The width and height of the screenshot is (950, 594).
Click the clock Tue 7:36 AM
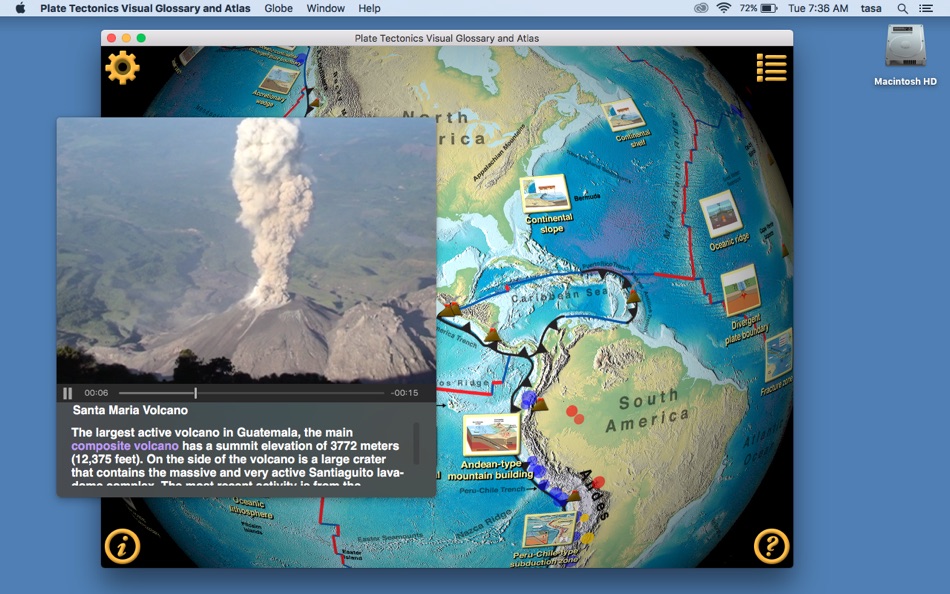click(x=818, y=8)
